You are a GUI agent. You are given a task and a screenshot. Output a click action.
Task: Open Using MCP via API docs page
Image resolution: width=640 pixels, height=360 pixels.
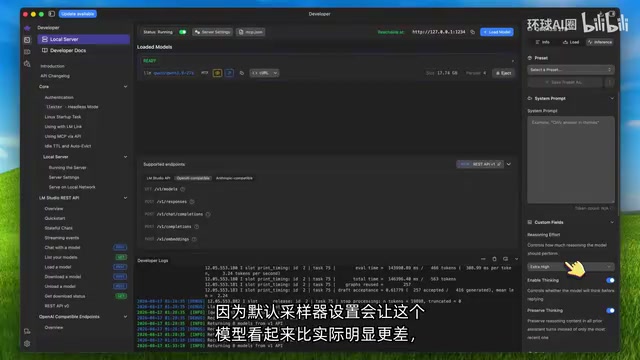click(63, 136)
